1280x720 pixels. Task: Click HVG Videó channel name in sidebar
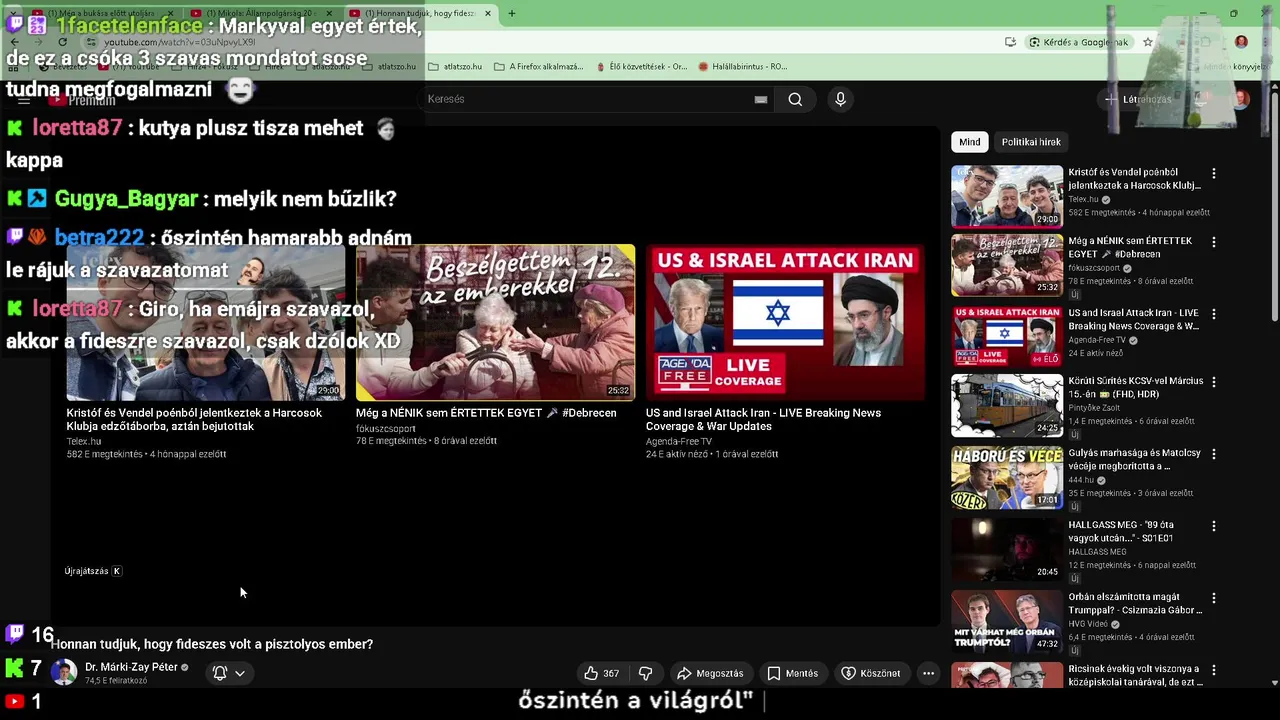point(1090,624)
